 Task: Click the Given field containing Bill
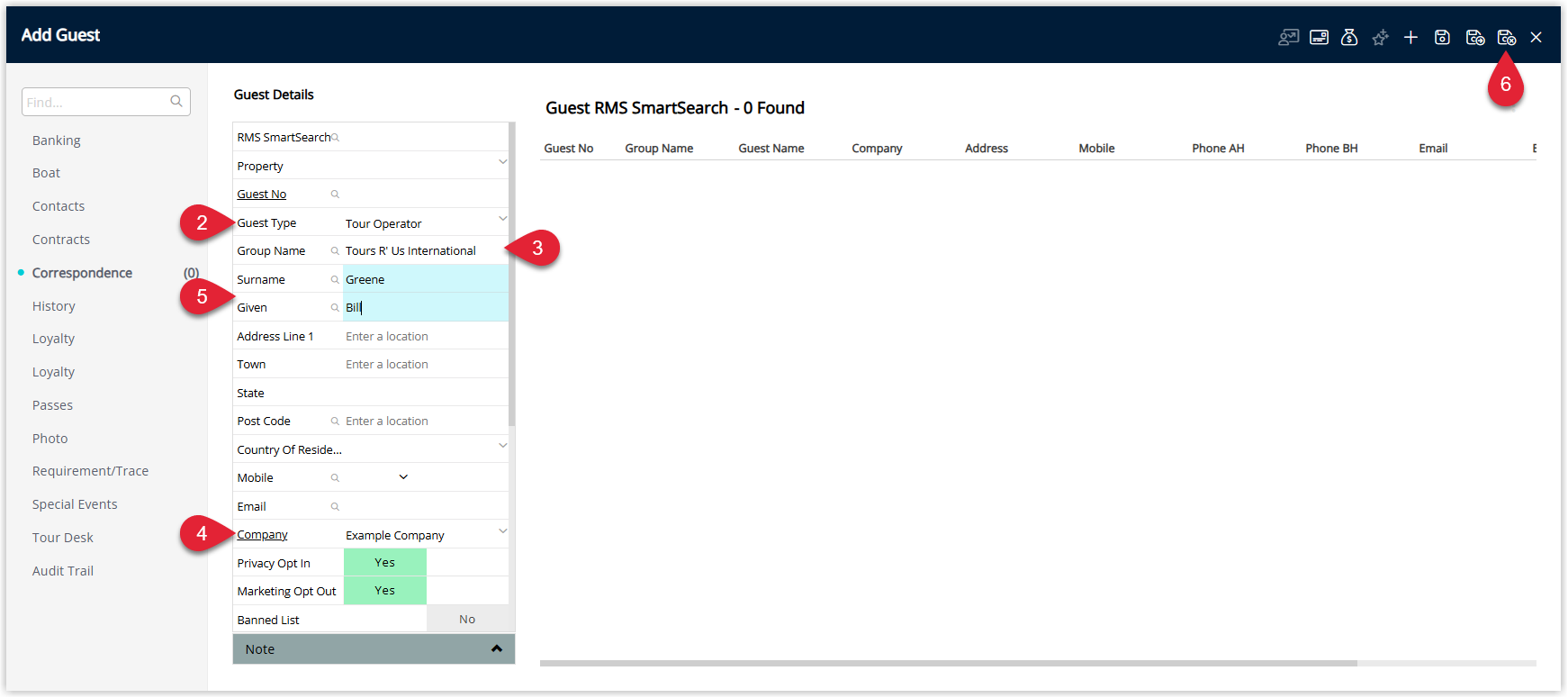click(426, 308)
